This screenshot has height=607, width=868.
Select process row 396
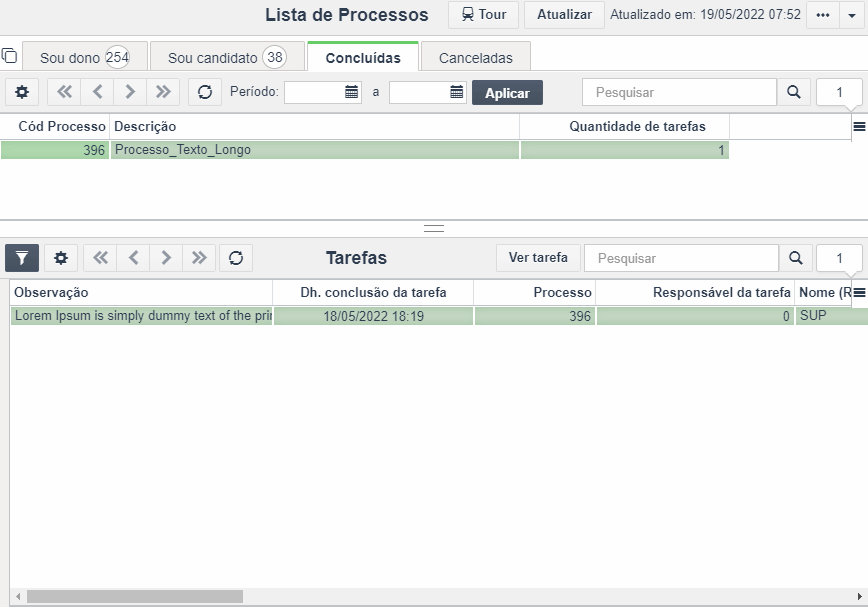tap(55, 150)
